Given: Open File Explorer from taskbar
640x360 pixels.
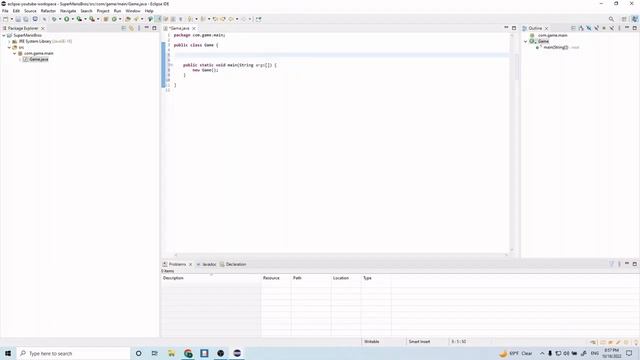Looking at the screenshot, I should [x=171, y=353].
